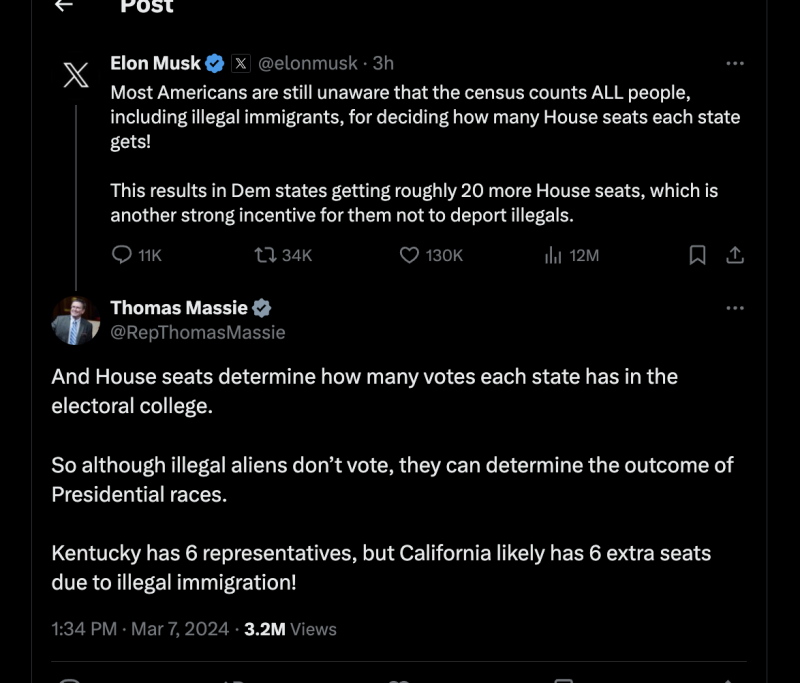Click the 1:34 PM · Mar 7, 2024 timestamp

pyautogui.click(x=140, y=629)
